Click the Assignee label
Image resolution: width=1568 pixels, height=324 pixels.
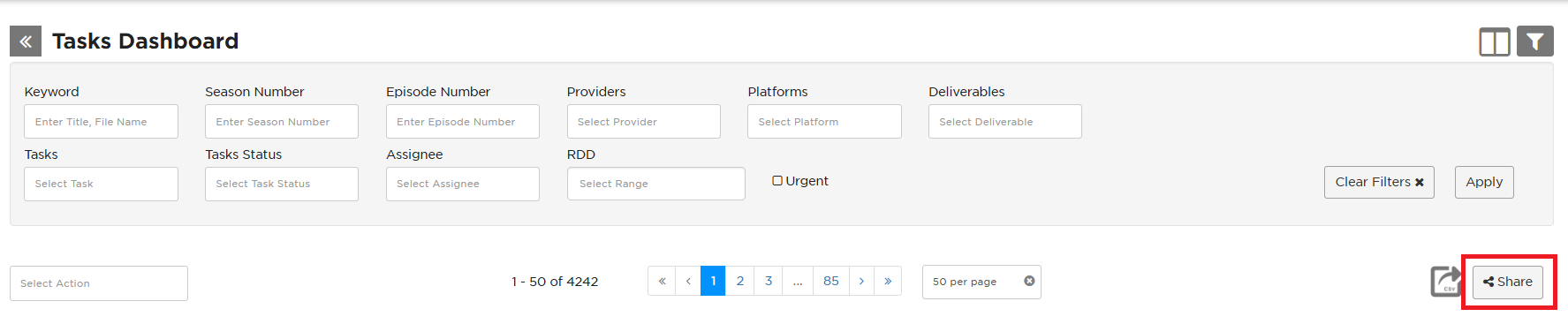tap(414, 154)
